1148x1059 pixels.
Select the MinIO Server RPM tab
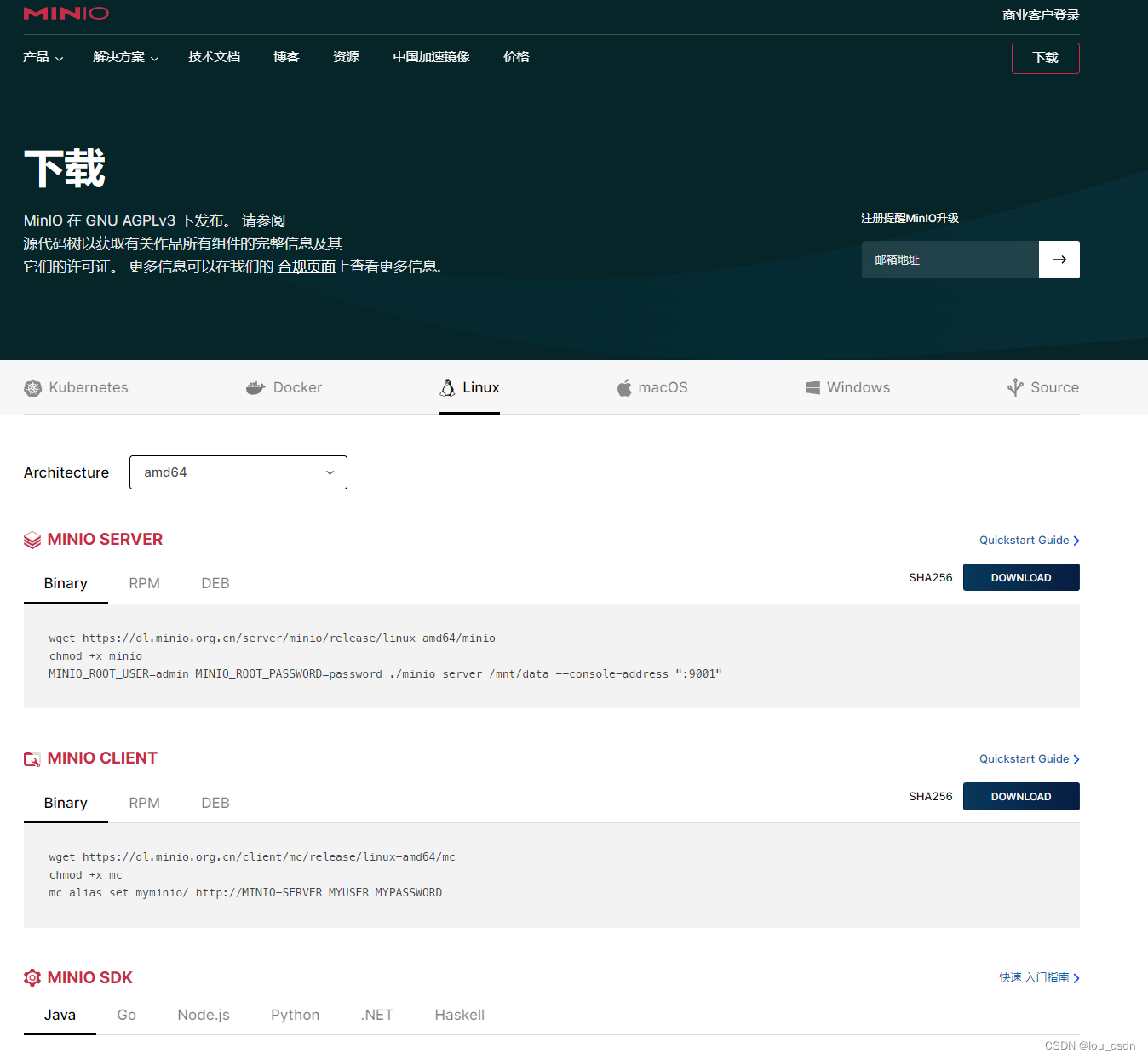[145, 583]
